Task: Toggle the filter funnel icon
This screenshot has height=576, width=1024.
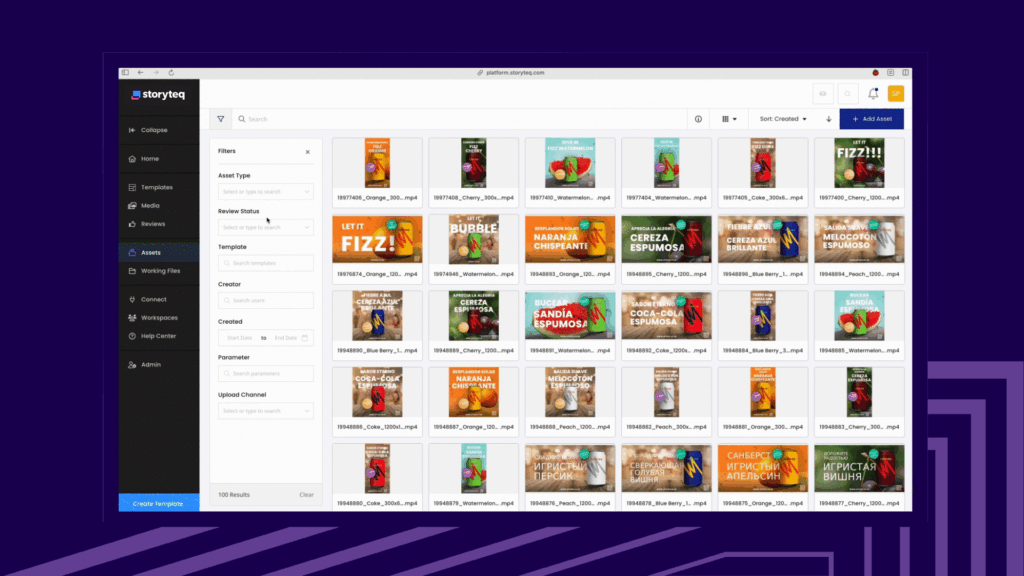Action: coord(221,119)
